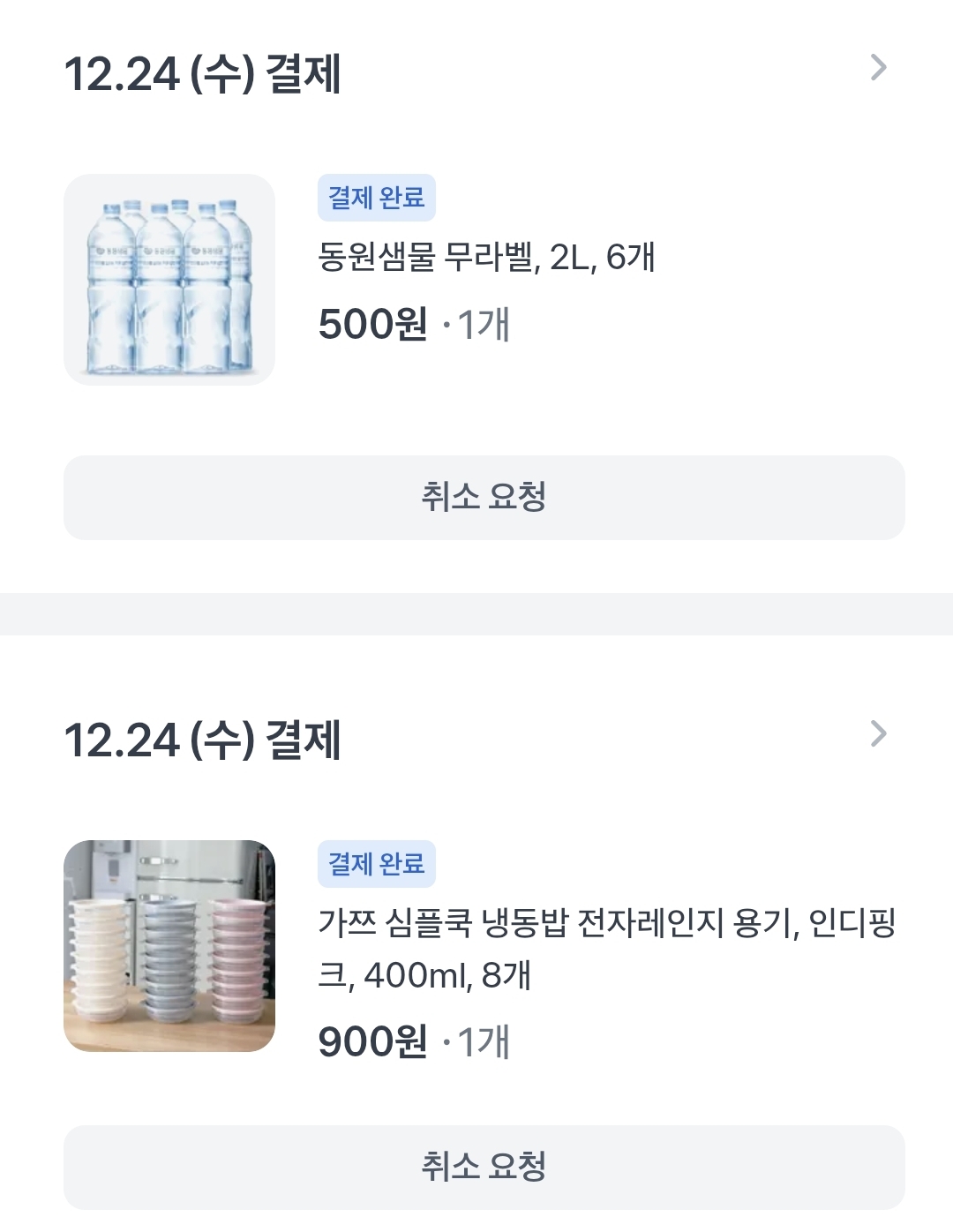This screenshot has height=1232, width=953.
Task: Tap the 가쯔 심플쿡 containers thumbnail
Action: tap(169, 945)
